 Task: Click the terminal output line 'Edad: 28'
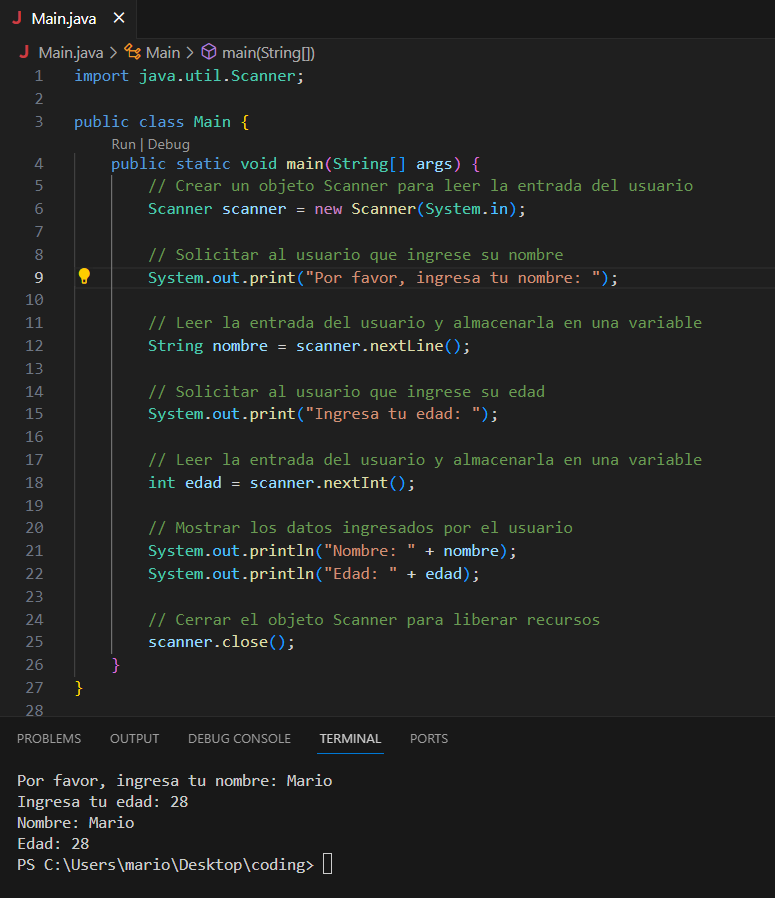(x=53, y=844)
